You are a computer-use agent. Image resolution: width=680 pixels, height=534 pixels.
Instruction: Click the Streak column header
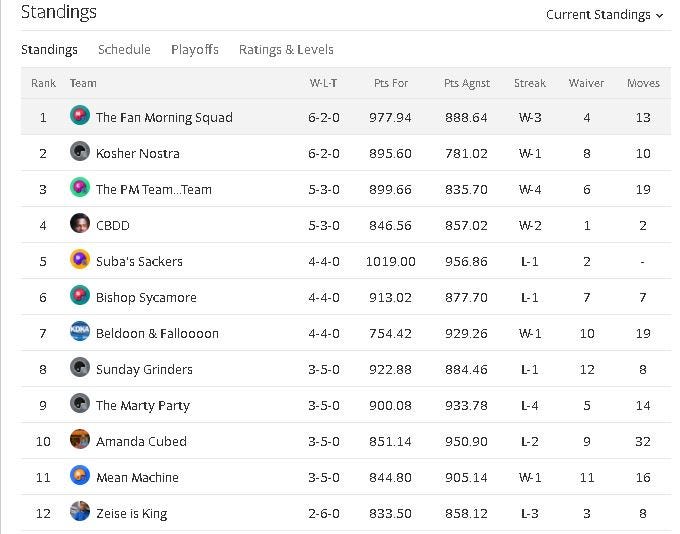point(530,83)
